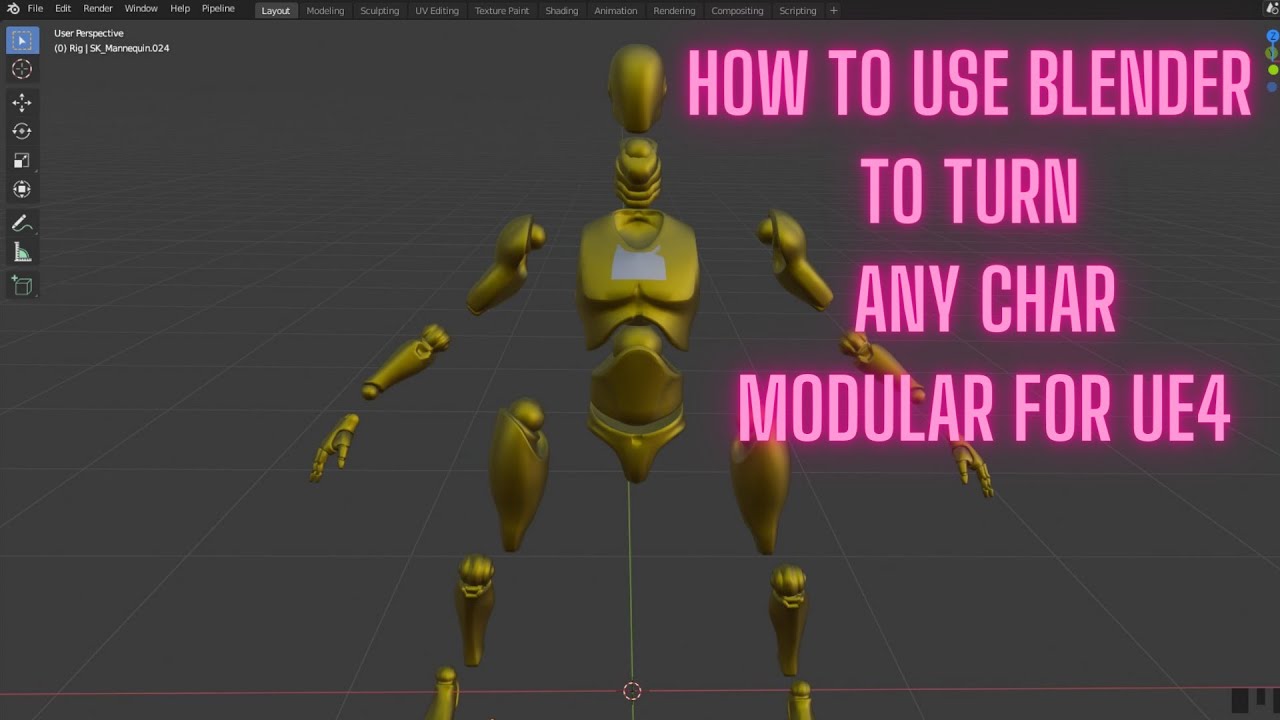1280x720 pixels.
Task: Select the Select Box tool
Action: pos(22,40)
